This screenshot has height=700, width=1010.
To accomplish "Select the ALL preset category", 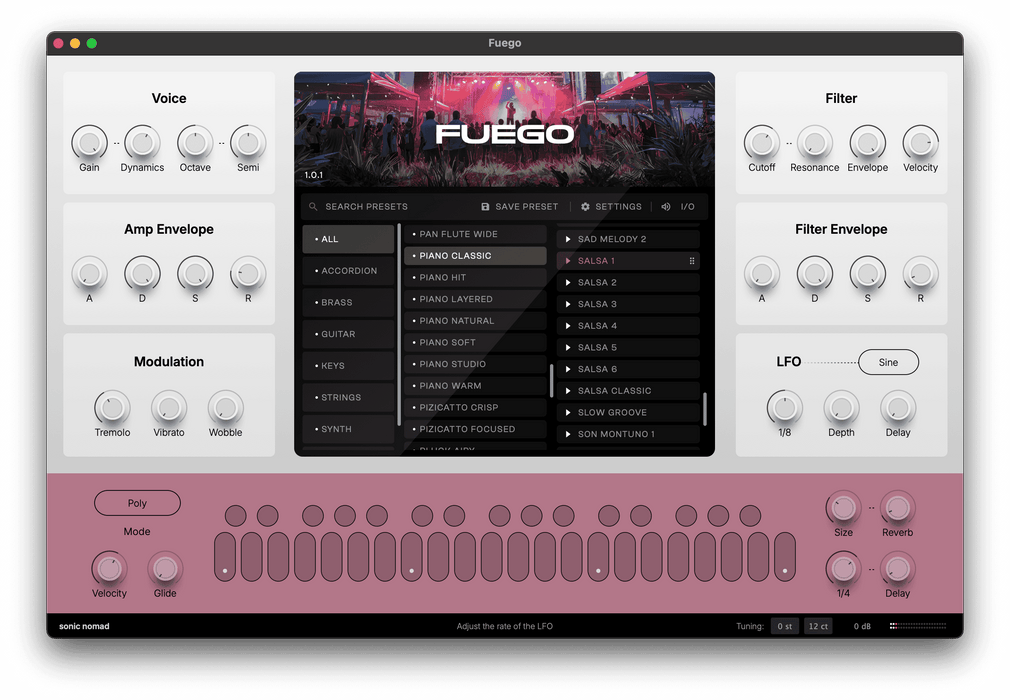I will click(348, 239).
